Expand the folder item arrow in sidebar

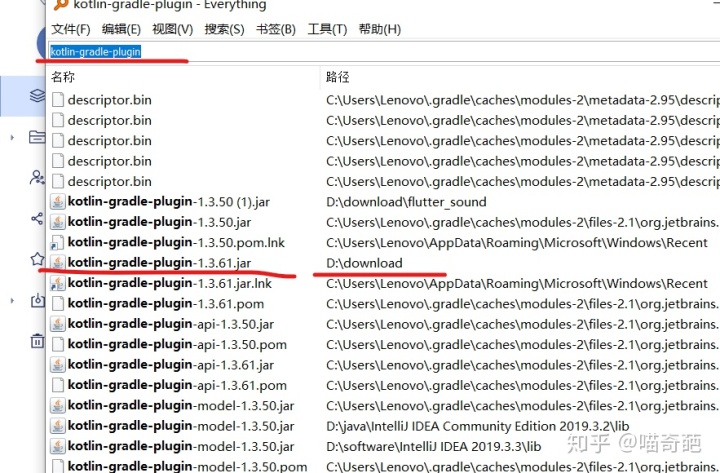tap(12, 137)
